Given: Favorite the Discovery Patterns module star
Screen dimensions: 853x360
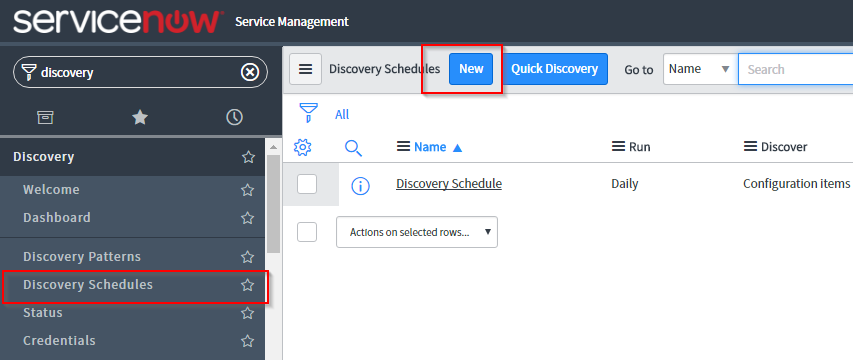Looking at the screenshot, I should point(248,257).
